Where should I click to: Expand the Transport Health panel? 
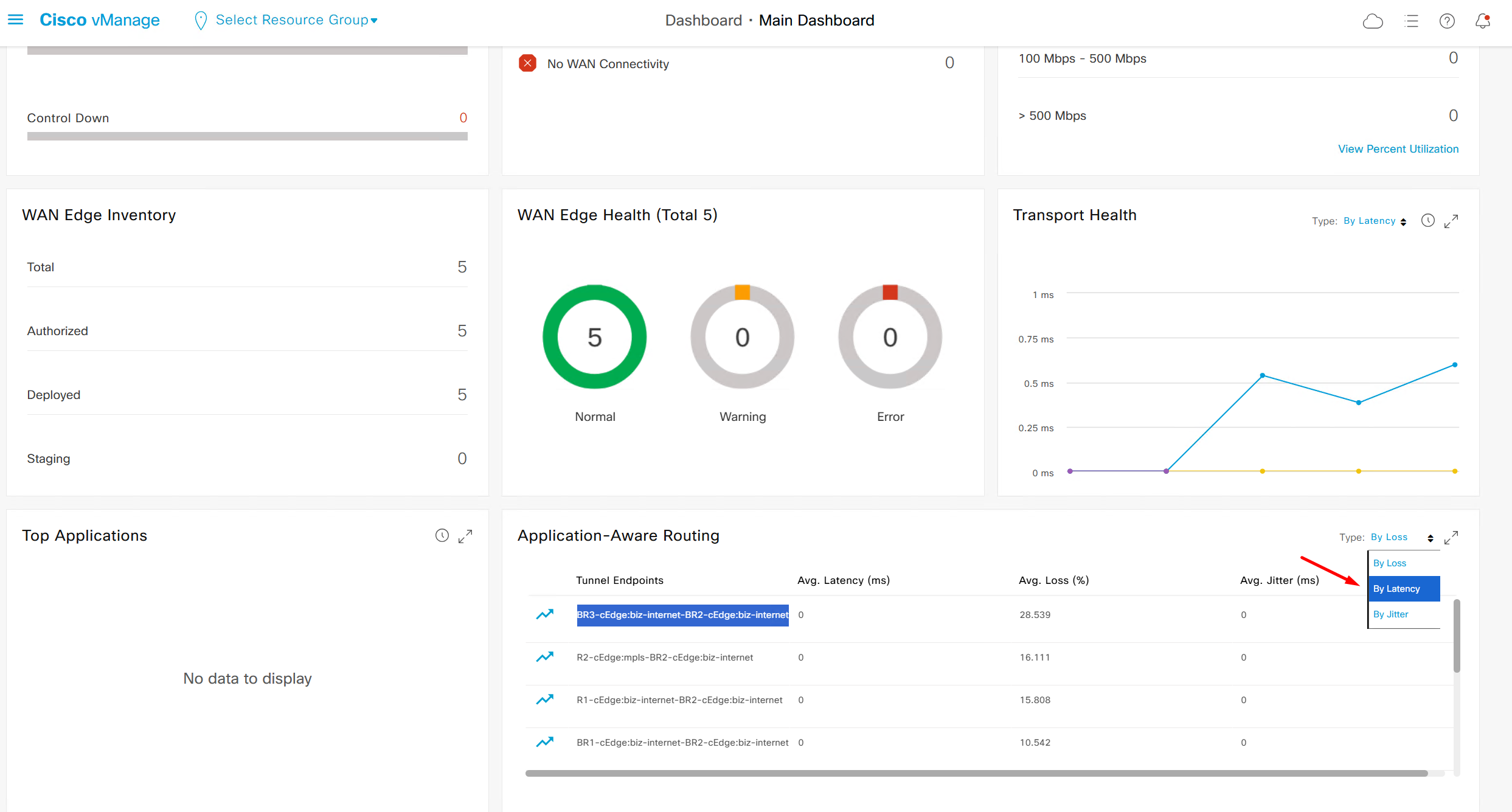pos(1451,221)
